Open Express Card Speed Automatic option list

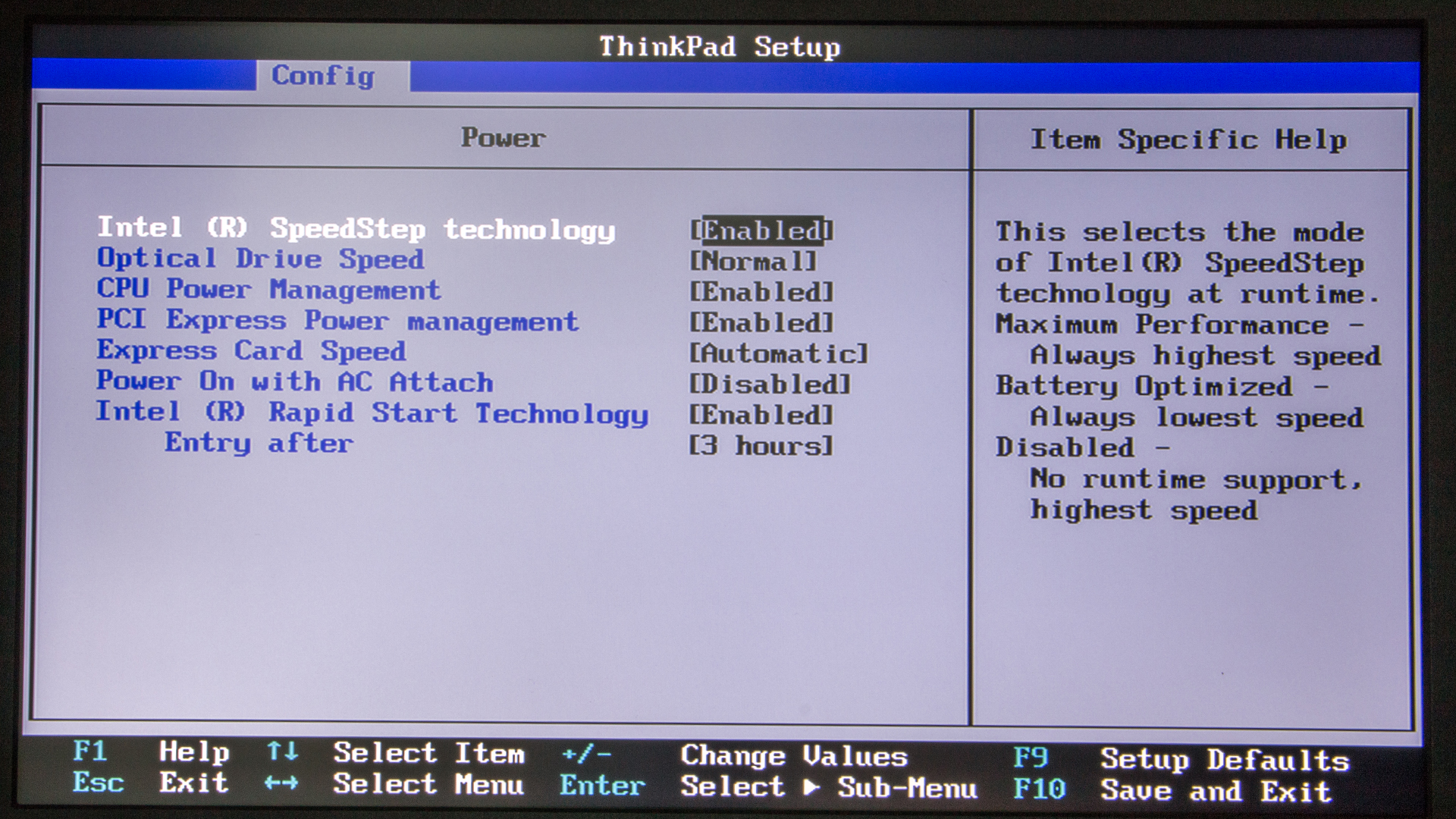tap(778, 353)
